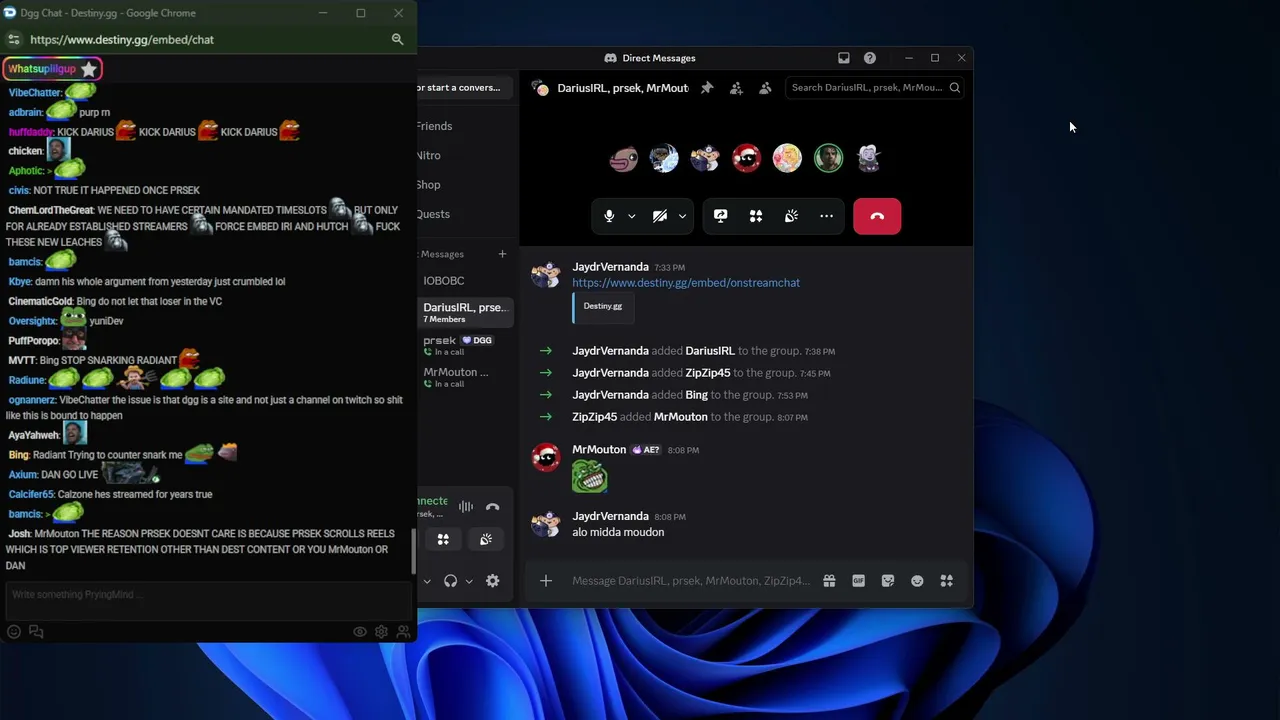This screenshot has height=720, width=1280.
Task: Launch activity from sidebar voice panel
Action: click(x=443, y=540)
